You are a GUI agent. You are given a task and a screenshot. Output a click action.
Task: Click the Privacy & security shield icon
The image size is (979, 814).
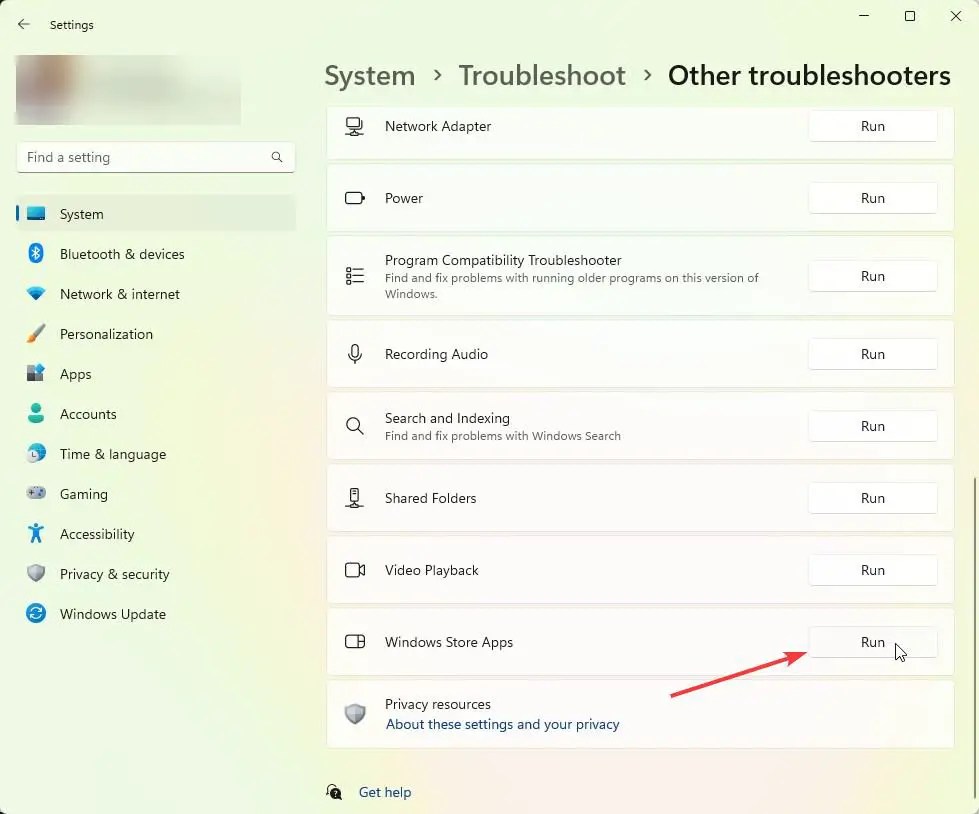(36, 573)
